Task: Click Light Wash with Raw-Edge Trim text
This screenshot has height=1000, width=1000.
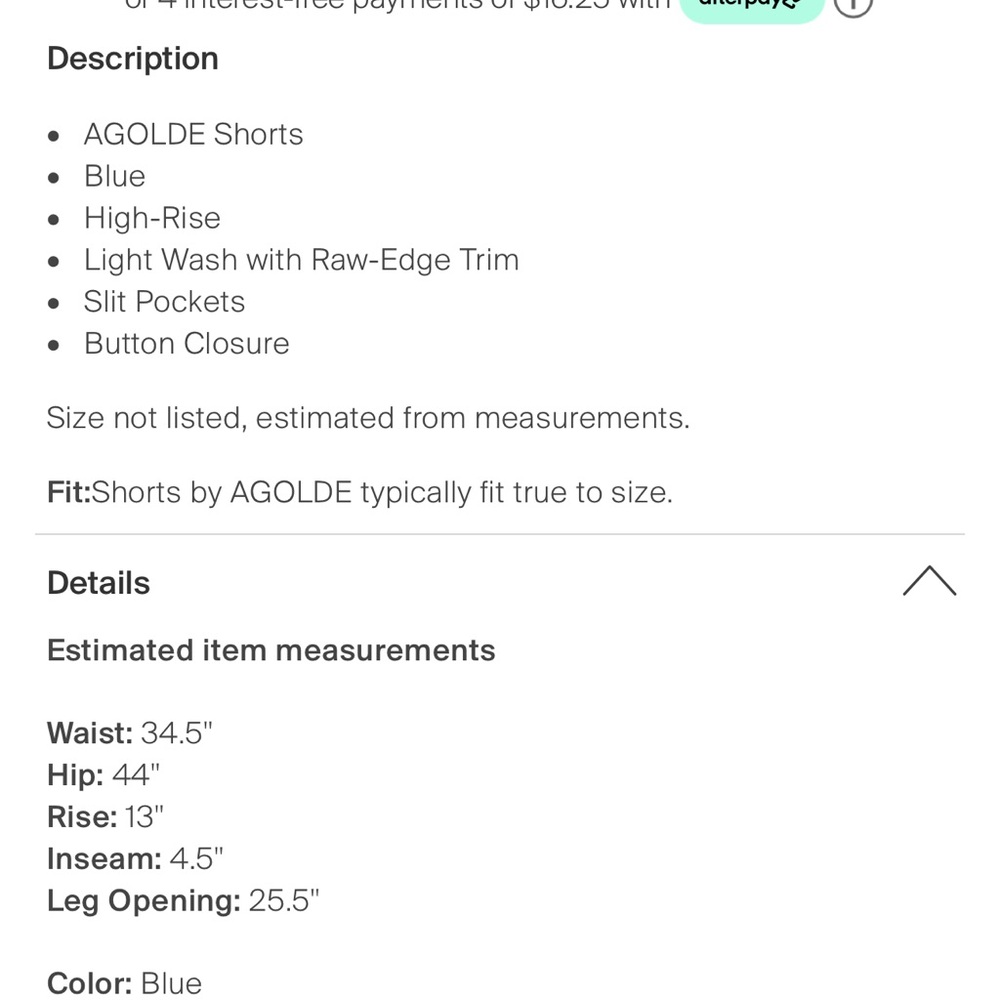Action: pos(301,260)
